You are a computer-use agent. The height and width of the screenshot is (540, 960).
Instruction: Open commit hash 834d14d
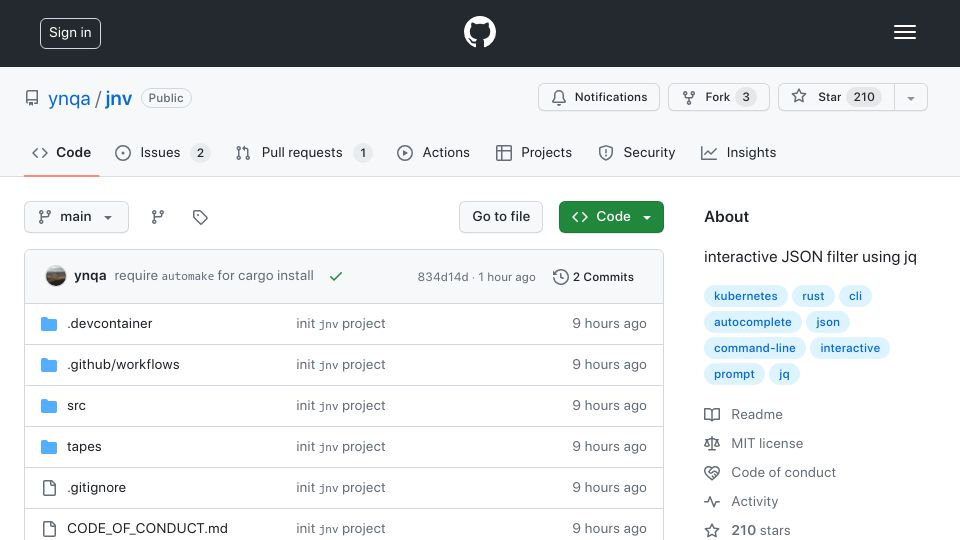443,277
